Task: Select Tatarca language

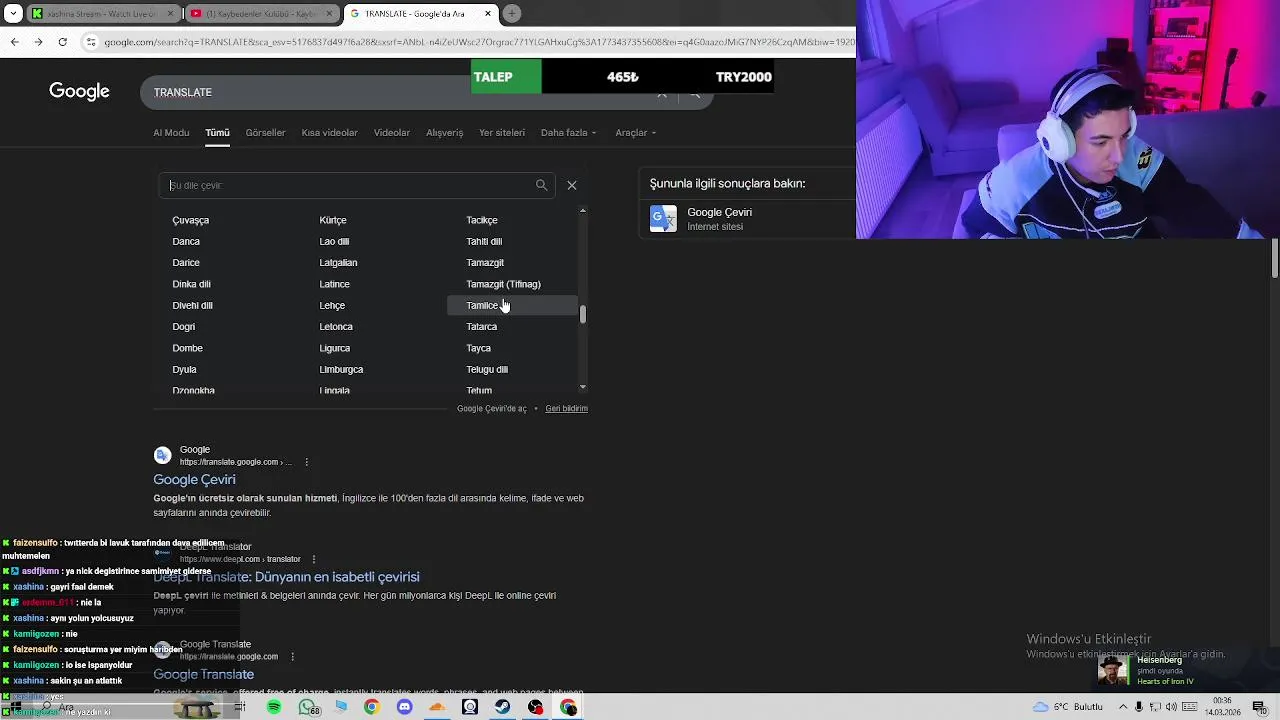Action: click(481, 327)
